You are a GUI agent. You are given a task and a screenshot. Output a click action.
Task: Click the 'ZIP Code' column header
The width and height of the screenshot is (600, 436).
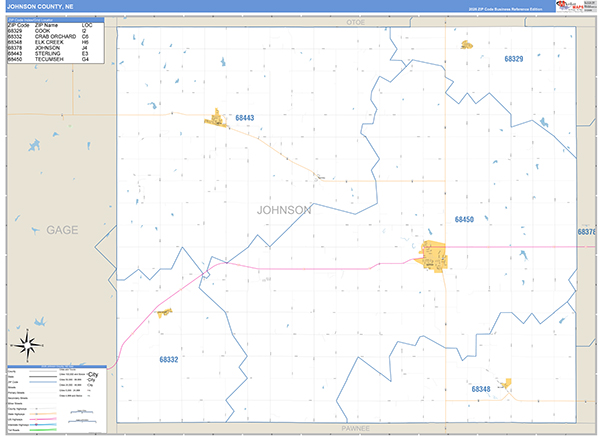point(18,25)
